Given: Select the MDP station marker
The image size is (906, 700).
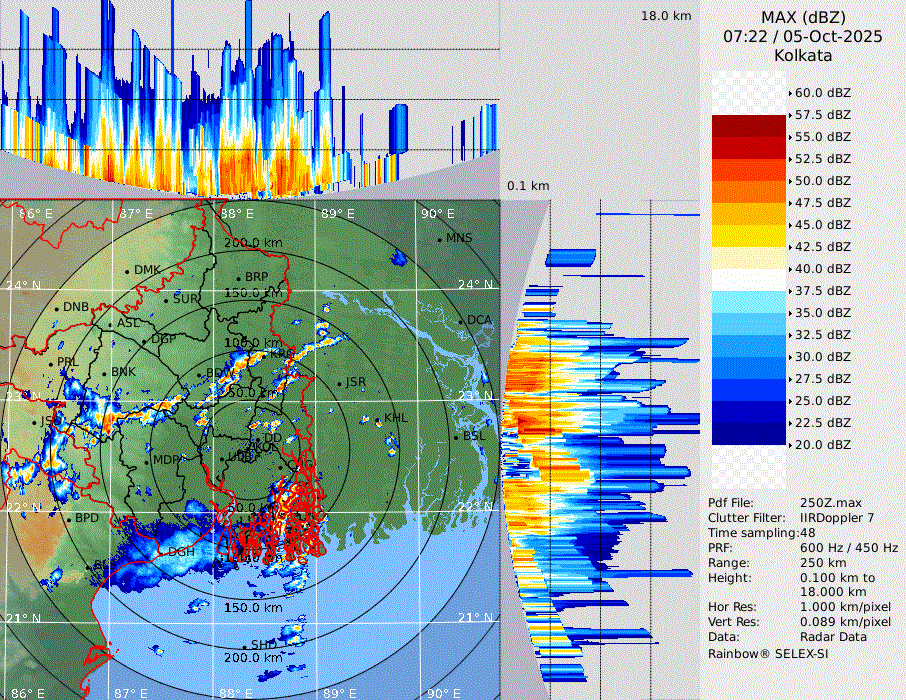Looking at the screenshot, I should 147,460.
